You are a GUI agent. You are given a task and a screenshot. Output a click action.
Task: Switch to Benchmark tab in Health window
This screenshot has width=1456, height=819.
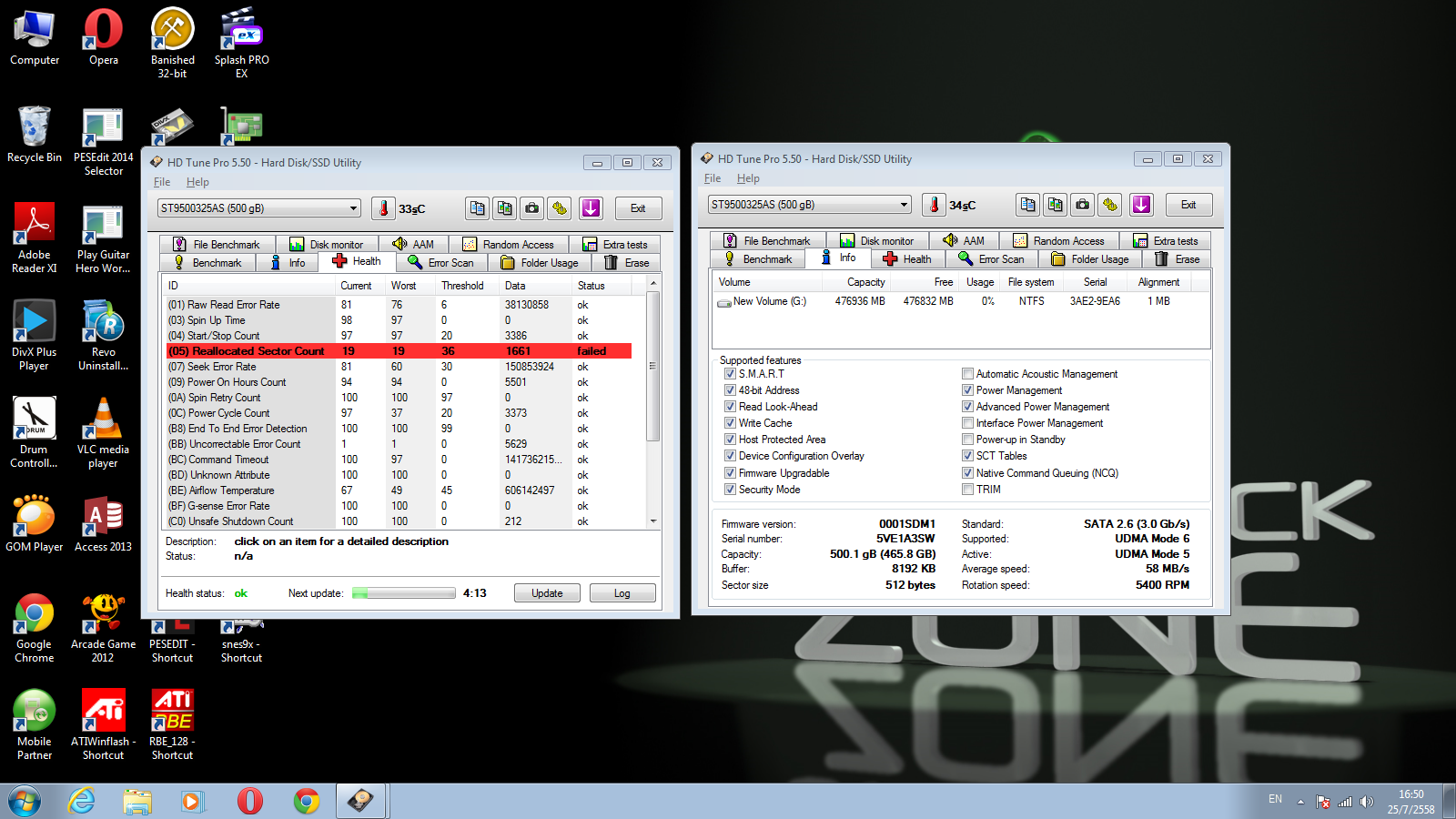point(208,263)
